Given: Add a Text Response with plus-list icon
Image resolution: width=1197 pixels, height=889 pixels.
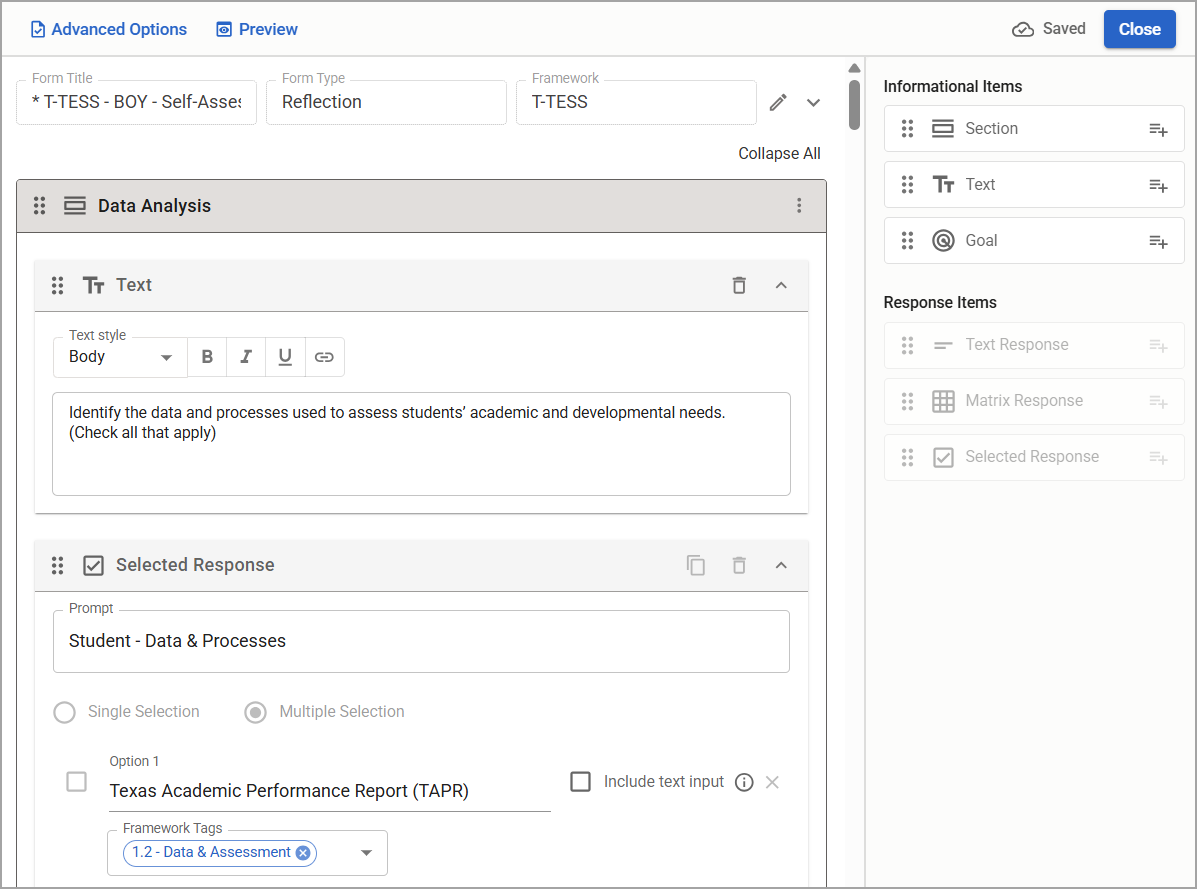Looking at the screenshot, I should (x=1158, y=346).
